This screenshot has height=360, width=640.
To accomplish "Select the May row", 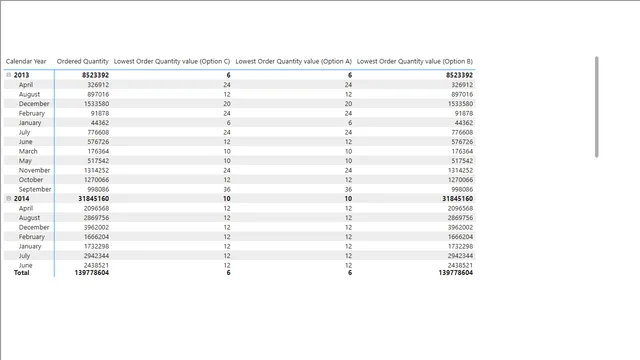I will [25, 161].
